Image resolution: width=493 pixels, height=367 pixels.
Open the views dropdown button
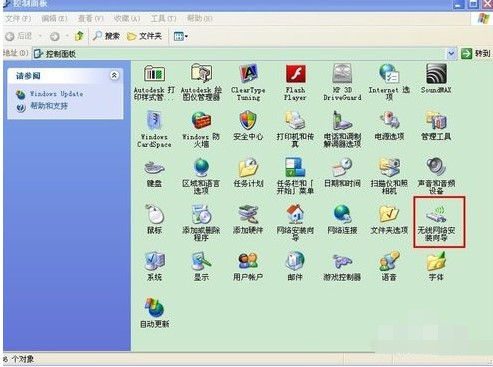[181, 36]
